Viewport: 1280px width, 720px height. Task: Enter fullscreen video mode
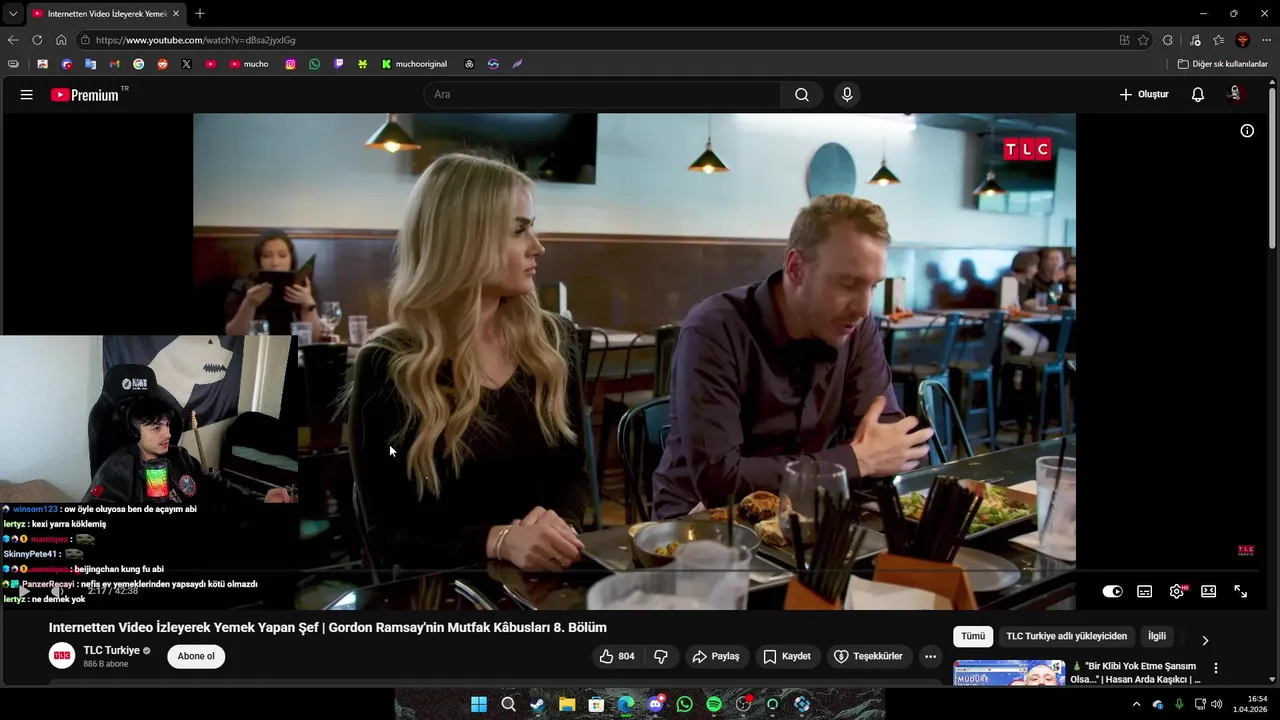(x=1241, y=591)
